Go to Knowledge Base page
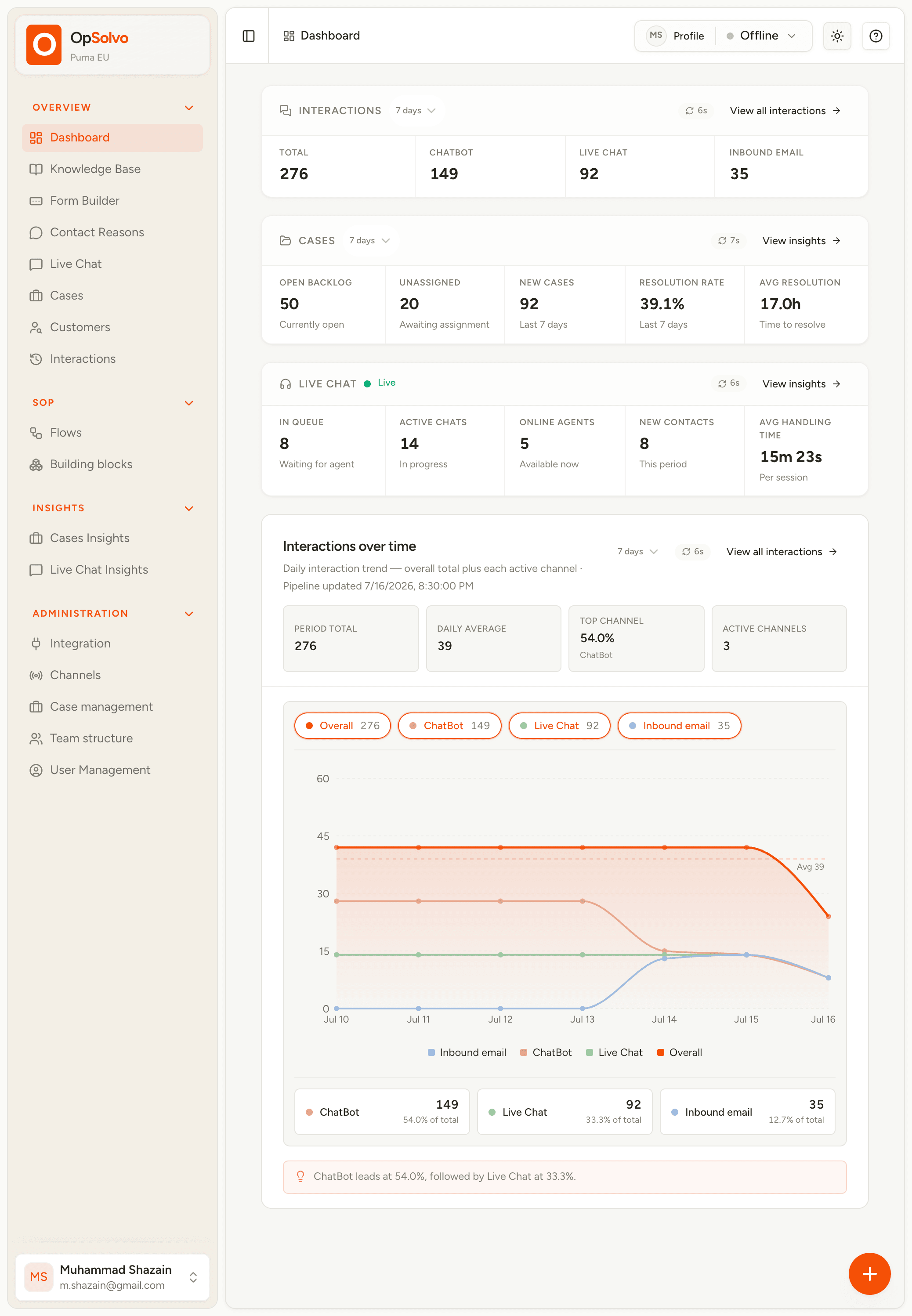This screenshot has width=912, height=1316. pyautogui.click(x=112, y=169)
